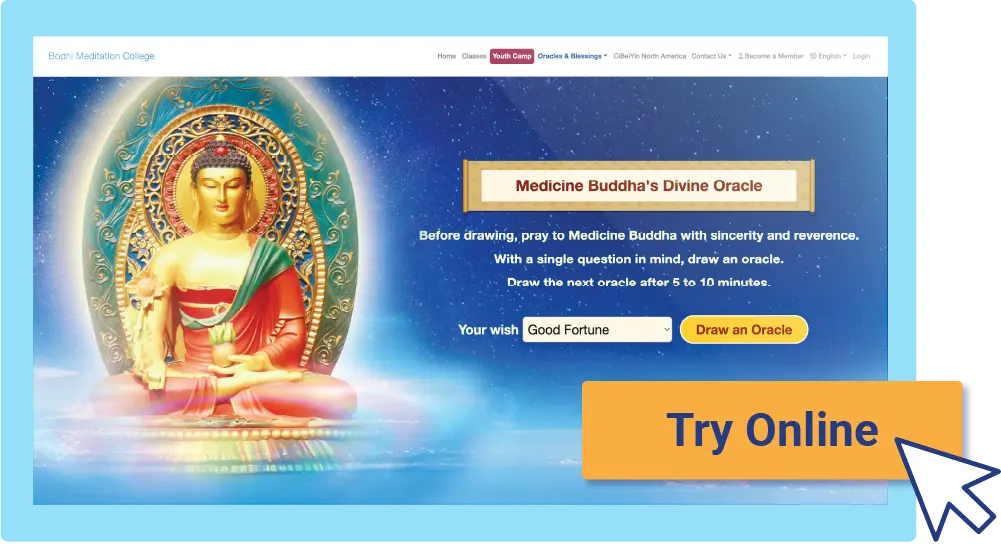This screenshot has width=1001, height=544.
Task: Expand the Contact Us dropdown menu
Action: click(711, 56)
